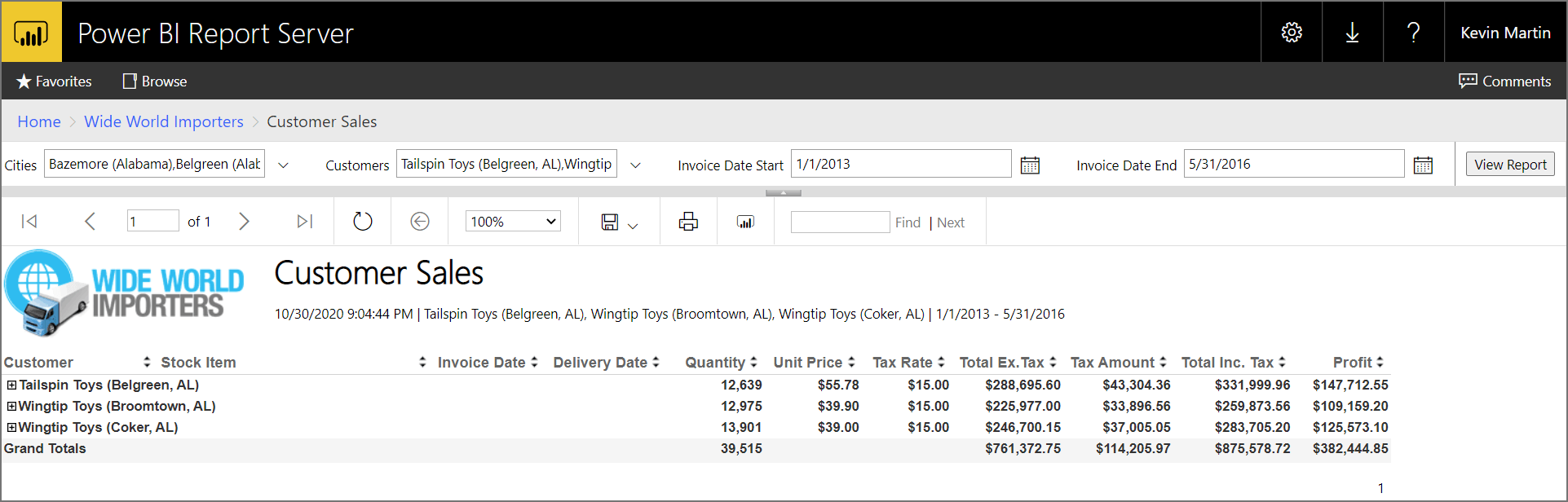The image size is (1568, 502).
Task: Click the Find text search box
Action: coord(840,222)
